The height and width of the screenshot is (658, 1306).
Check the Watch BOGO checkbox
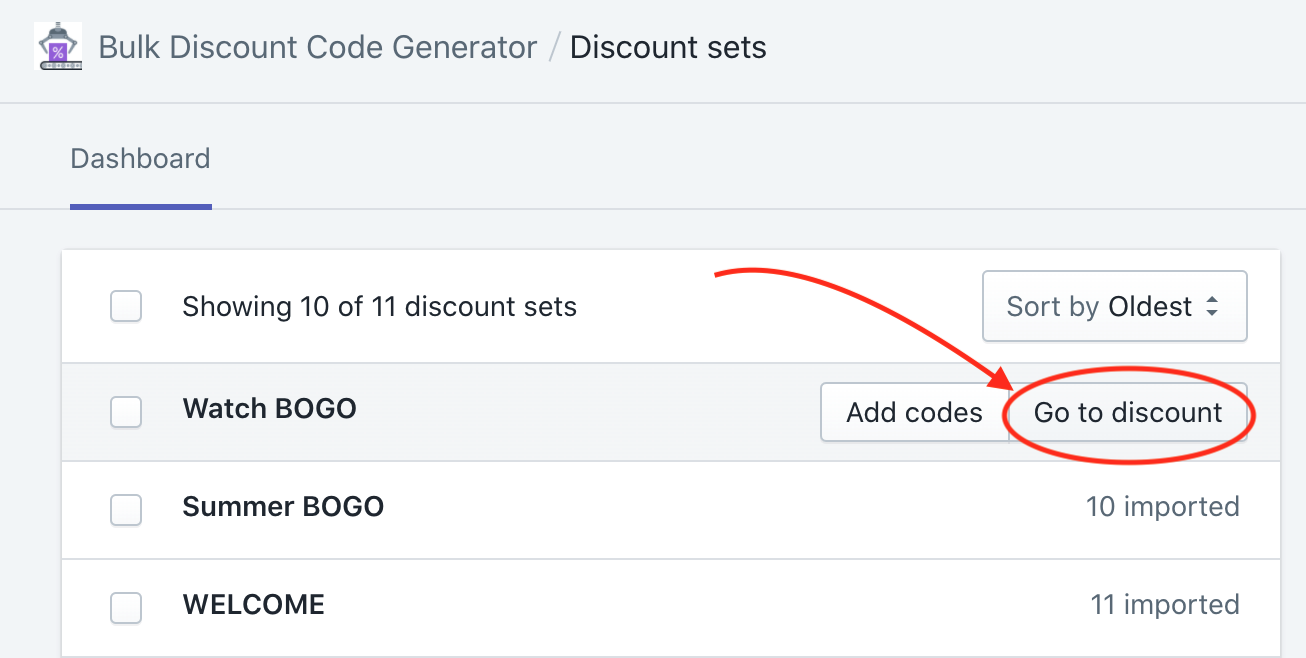tap(126, 412)
